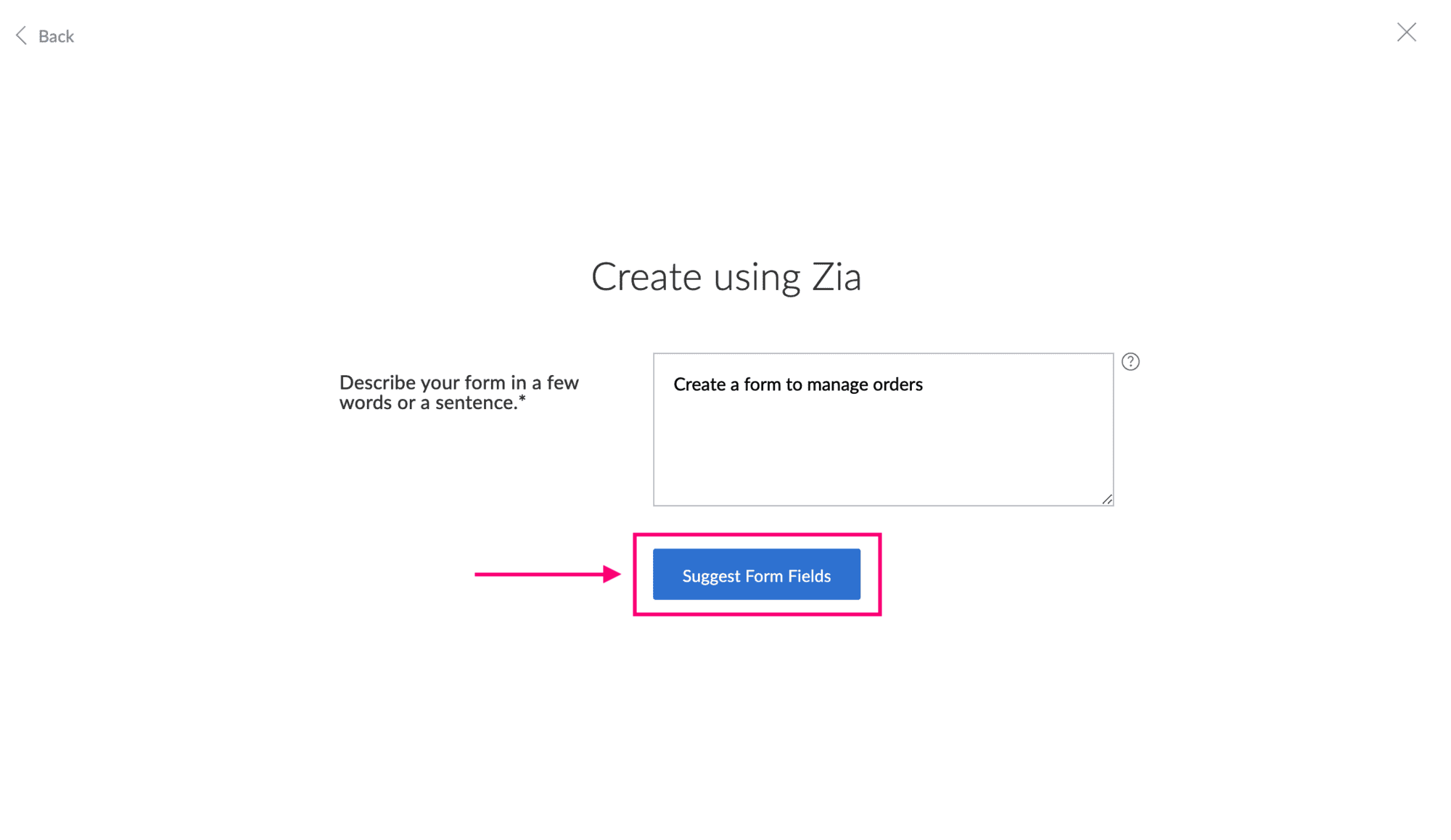Click 'Suggest' on the blue button
This screenshot has height=840, width=1451.
[x=711, y=576]
